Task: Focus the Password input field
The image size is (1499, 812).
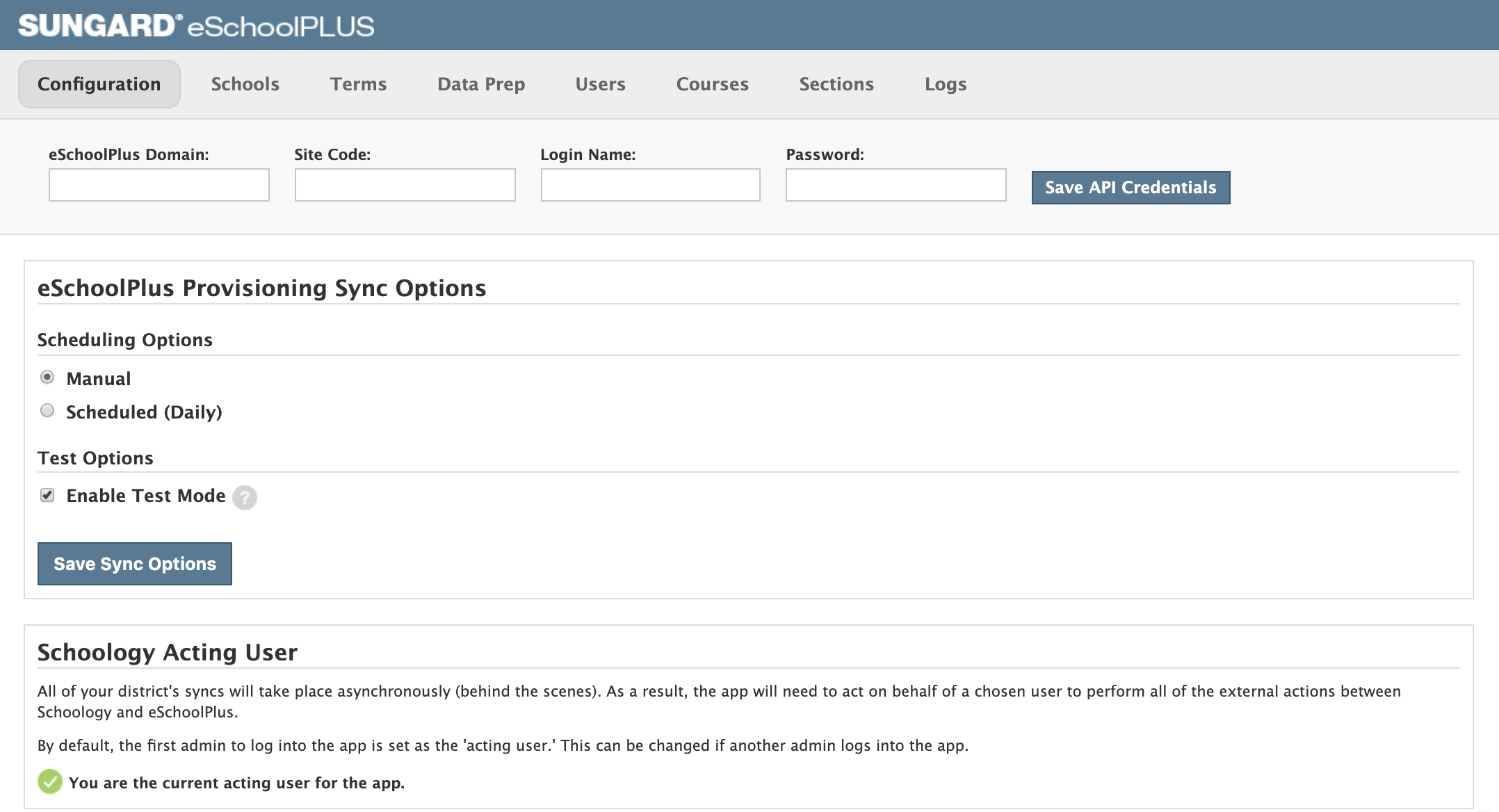Action: point(896,185)
